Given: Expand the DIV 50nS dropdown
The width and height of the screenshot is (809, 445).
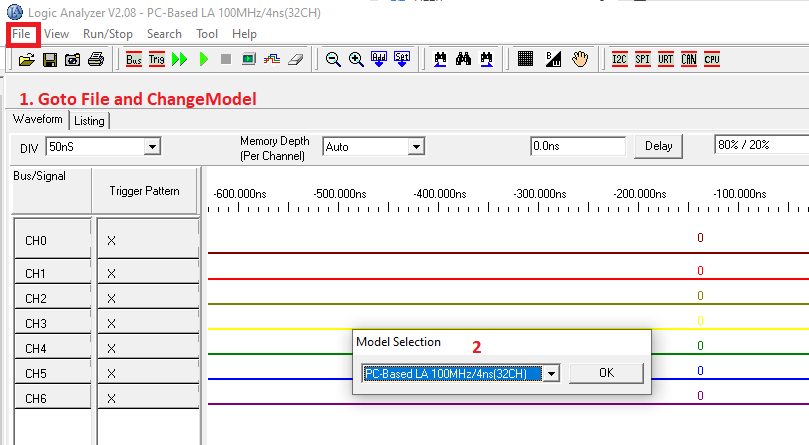Looking at the screenshot, I should [152, 147].
